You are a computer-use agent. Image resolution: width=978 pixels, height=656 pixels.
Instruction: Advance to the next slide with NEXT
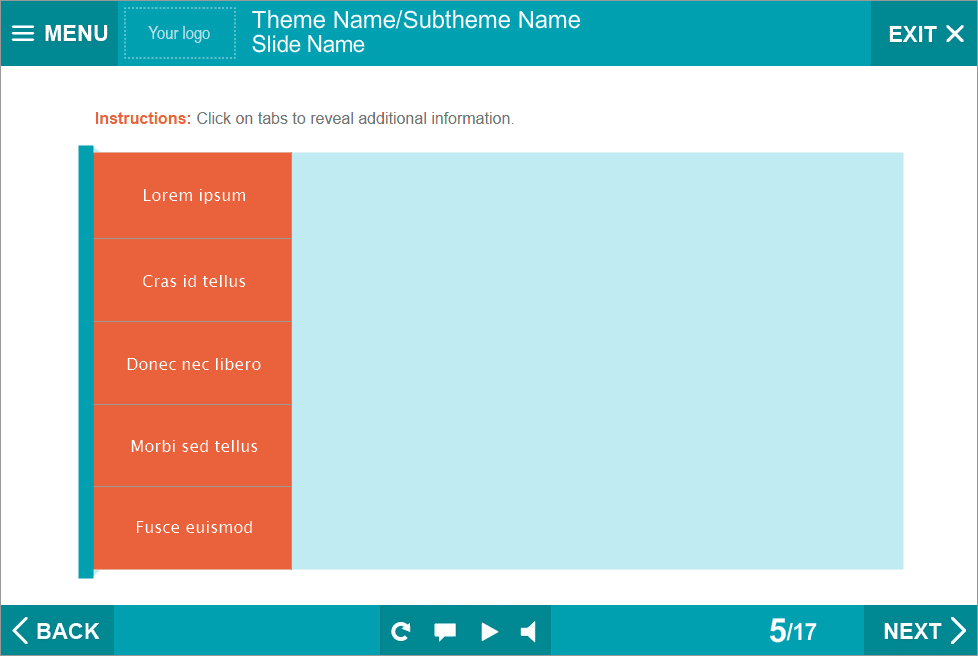coord(924,631)
